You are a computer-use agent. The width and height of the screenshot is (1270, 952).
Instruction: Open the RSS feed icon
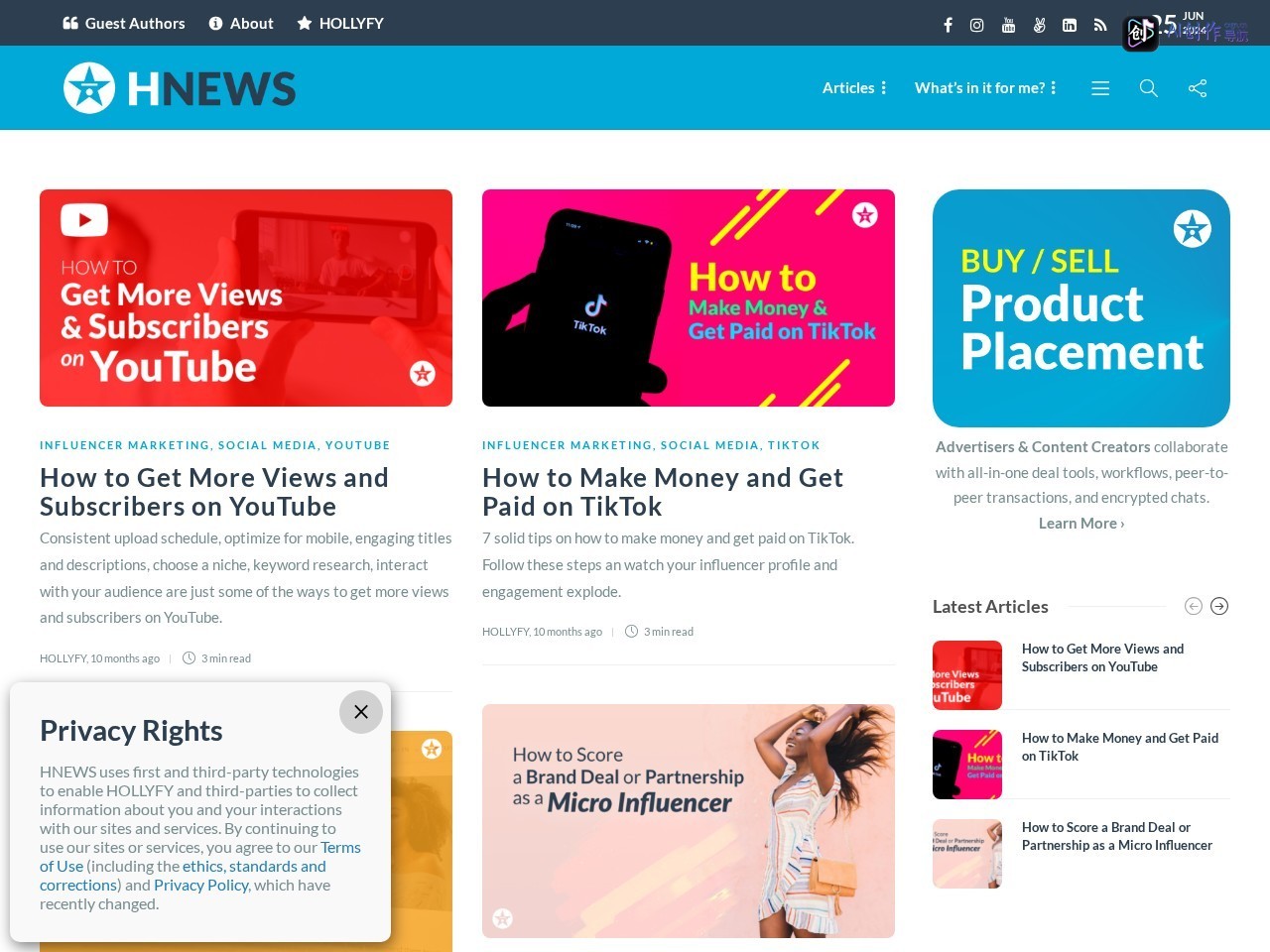[x=1100, y=25]
